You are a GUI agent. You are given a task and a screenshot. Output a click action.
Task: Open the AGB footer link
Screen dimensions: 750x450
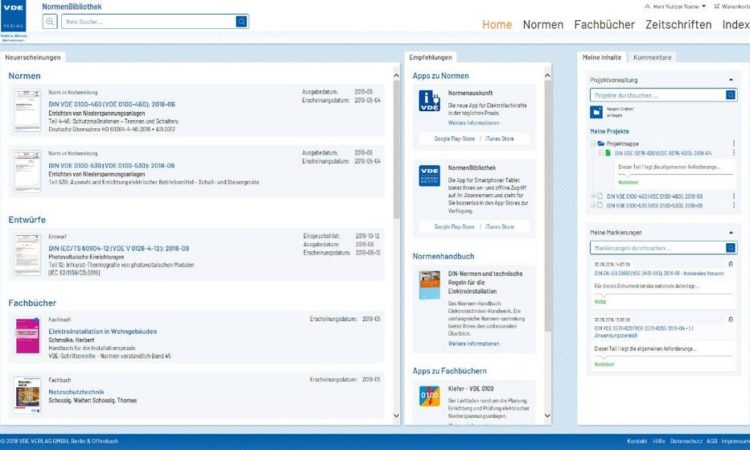click(711, 441)
